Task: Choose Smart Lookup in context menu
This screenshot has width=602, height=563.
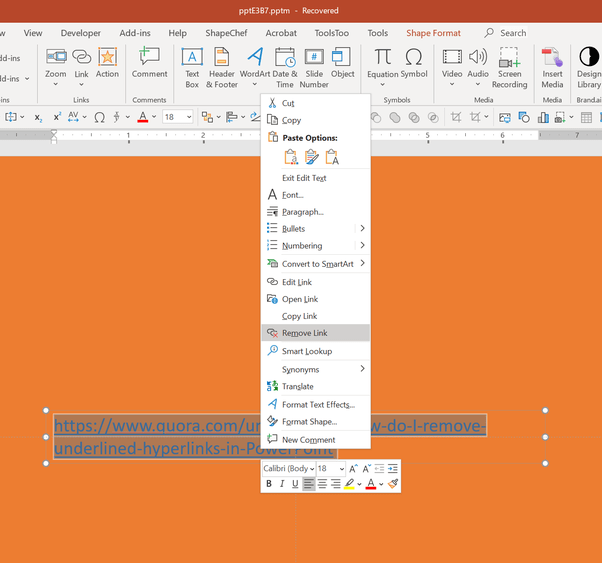Action: (x=316, y=351)
